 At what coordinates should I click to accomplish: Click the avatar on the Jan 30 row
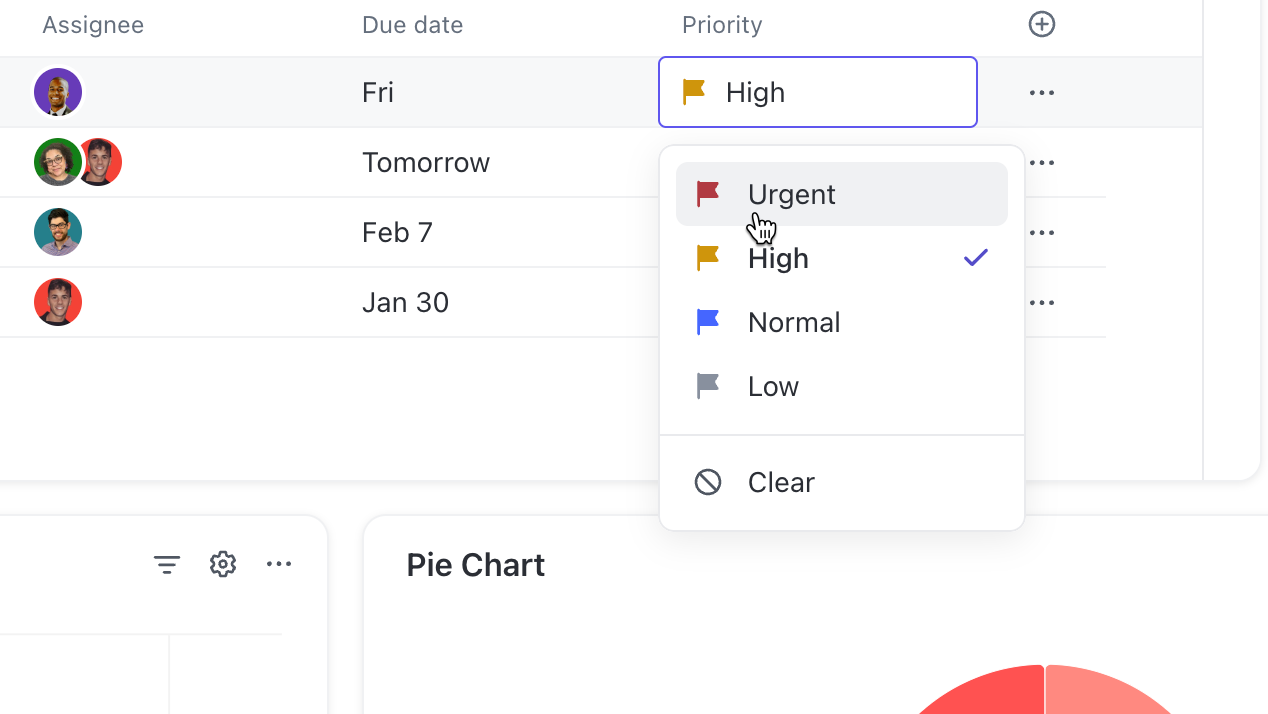pos(57,301)
